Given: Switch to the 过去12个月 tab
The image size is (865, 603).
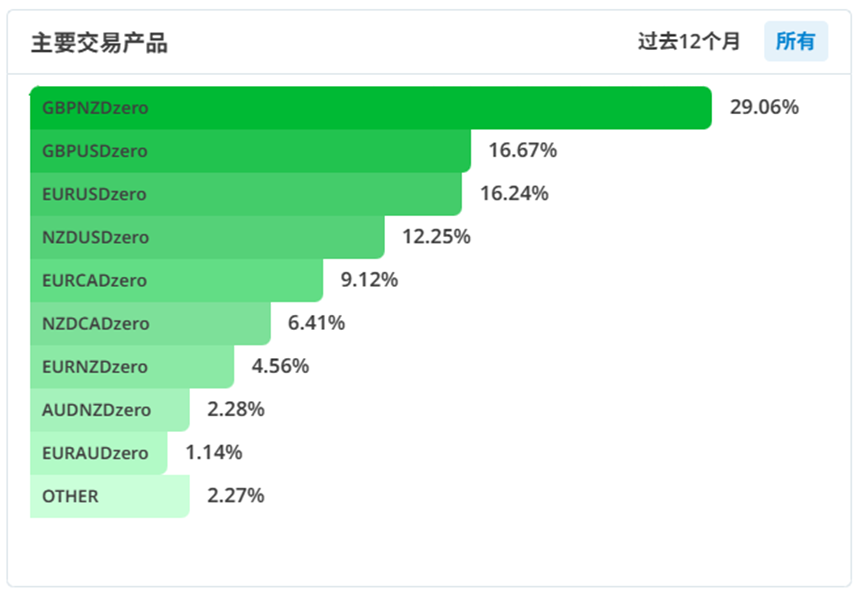Looking at the screenshot, I should (689, 42).
